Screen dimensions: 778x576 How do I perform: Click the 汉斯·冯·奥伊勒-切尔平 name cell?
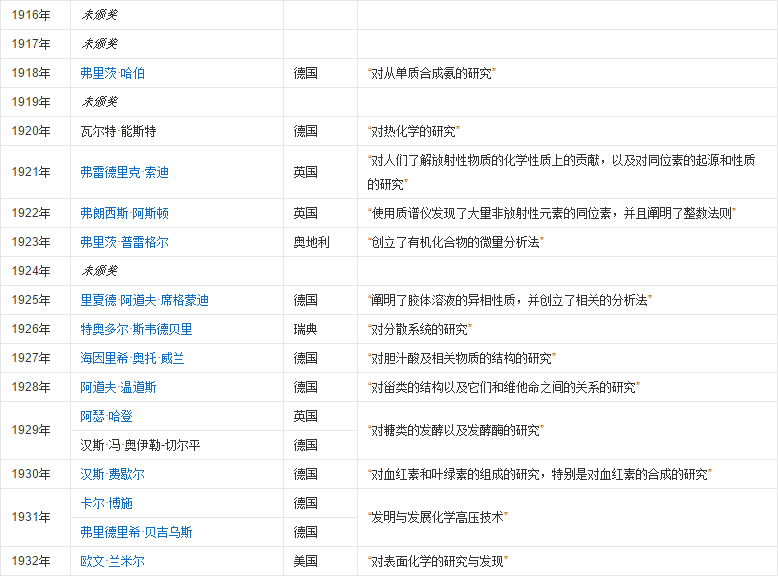coord(143,444)
